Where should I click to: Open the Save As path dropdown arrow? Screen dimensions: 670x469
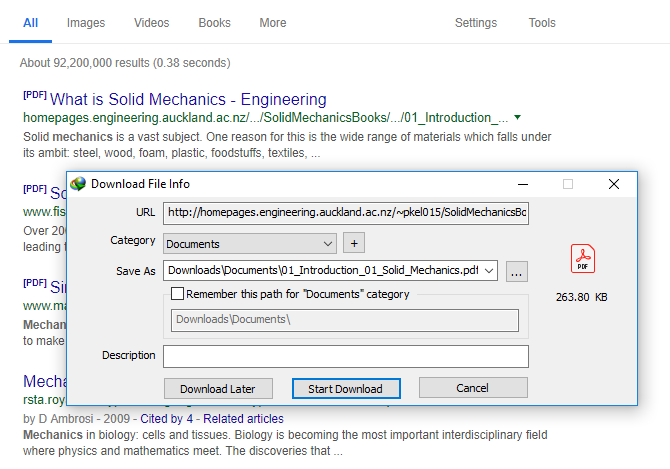pyautogui.click(x=489, y=271)
